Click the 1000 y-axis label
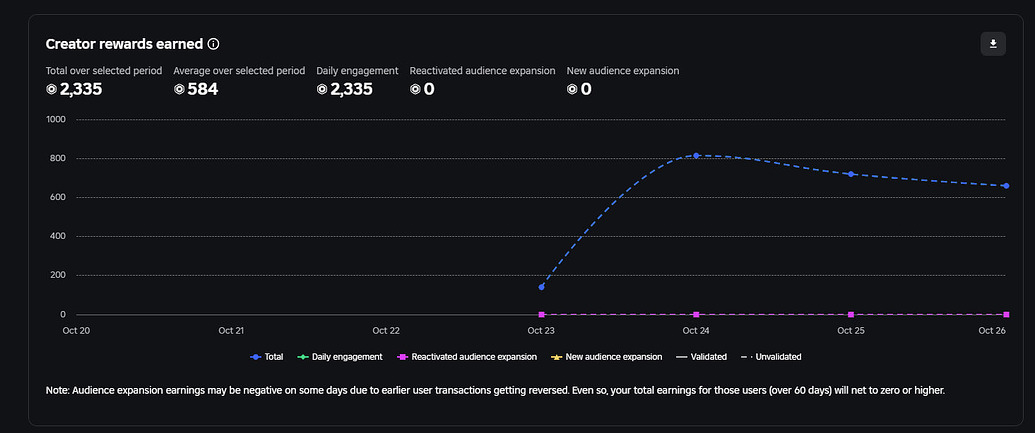The height and width of the screenshot is (433, 1035). click(55, 119)
